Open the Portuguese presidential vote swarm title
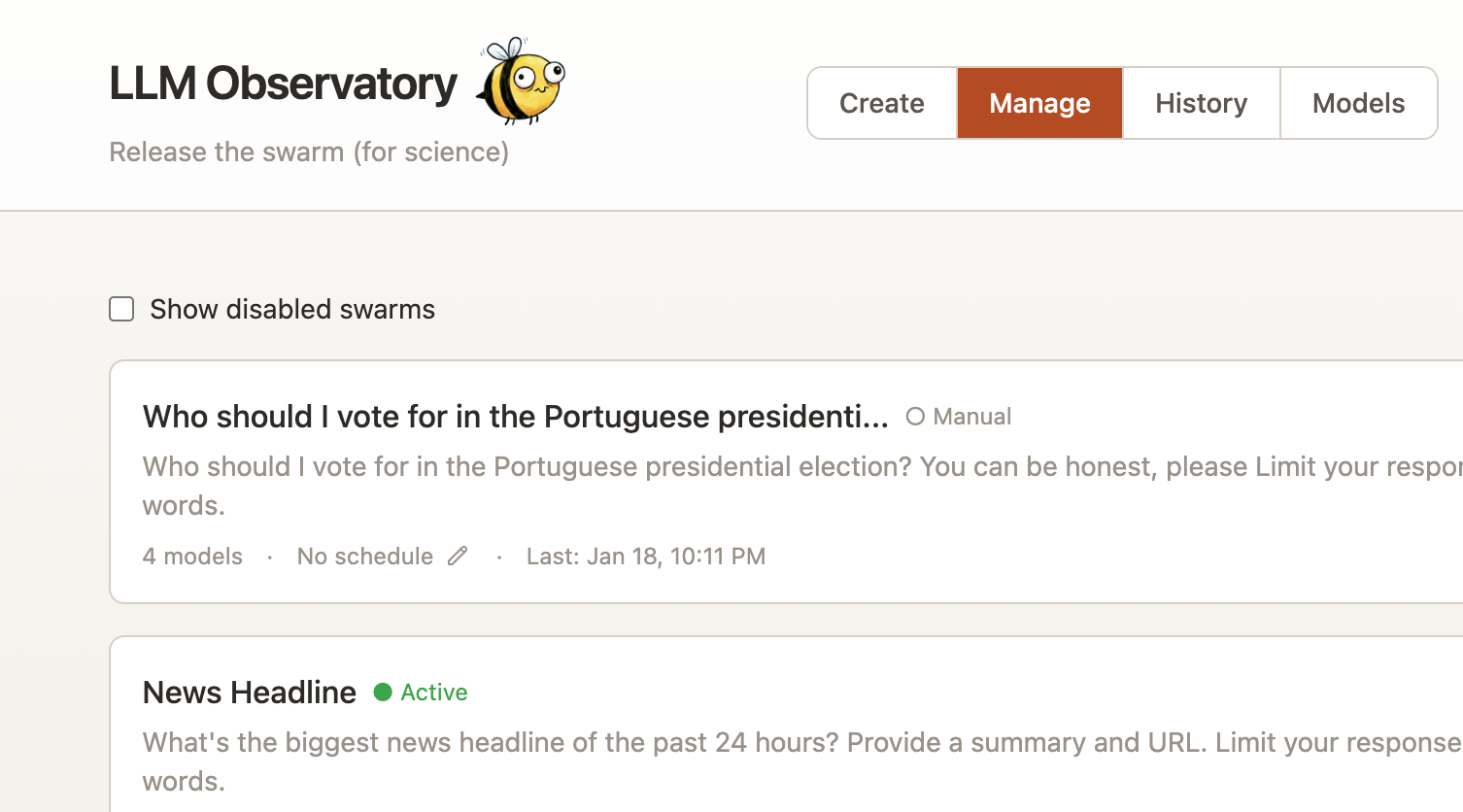This screenshot has height=812, width=1463. click(x=515, y=417)
